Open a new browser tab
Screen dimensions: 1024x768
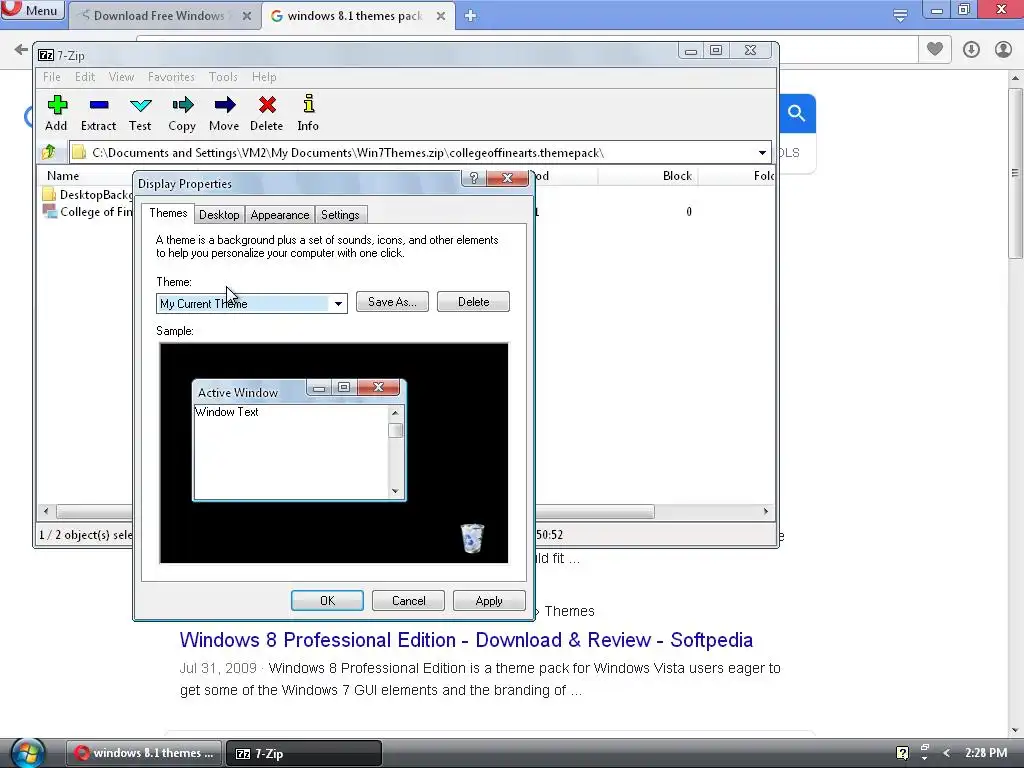pos(470,16)
